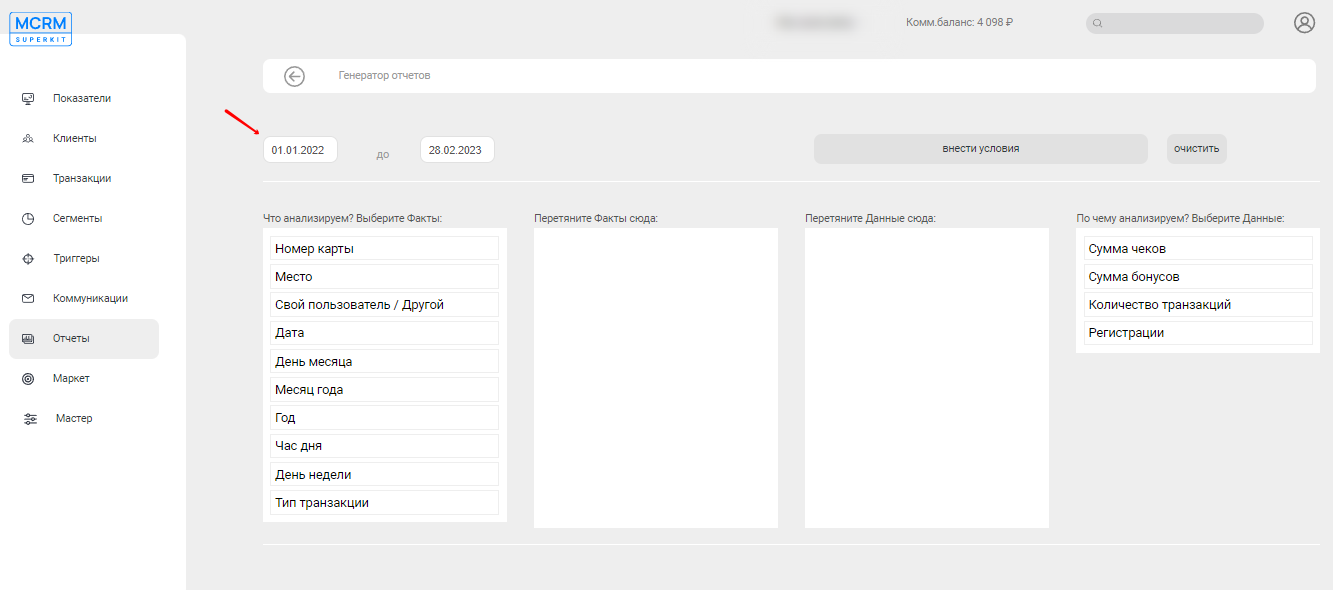Image resolution: width=1333 pixels, height=590 pixels.
Task: Open Транзакции menu item
Action: (x=82, y=178)
